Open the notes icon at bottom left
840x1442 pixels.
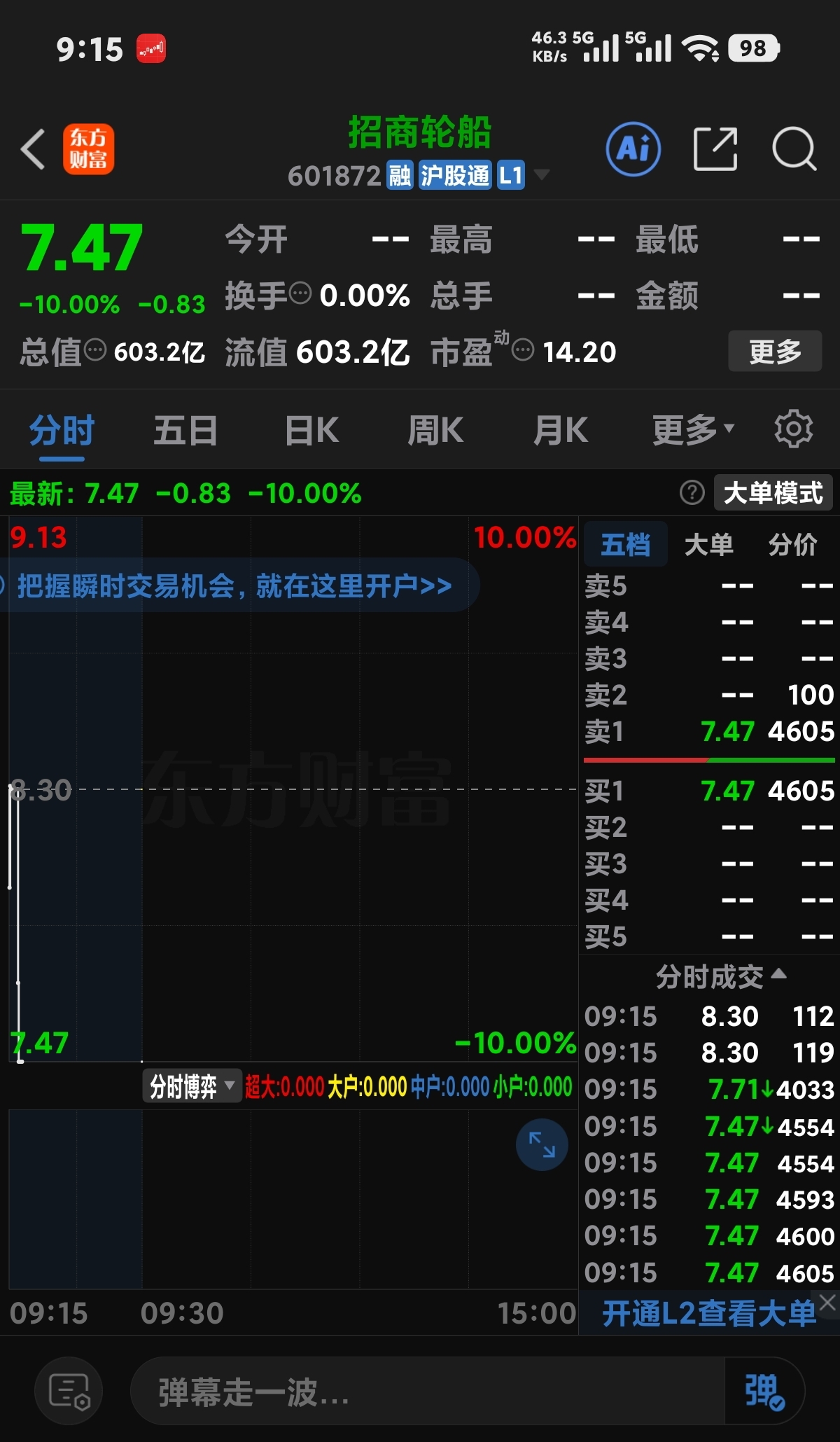tap(69, 1391)
